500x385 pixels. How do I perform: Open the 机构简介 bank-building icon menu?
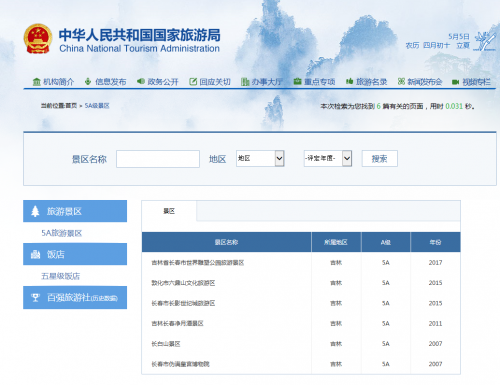pos(37,81)
